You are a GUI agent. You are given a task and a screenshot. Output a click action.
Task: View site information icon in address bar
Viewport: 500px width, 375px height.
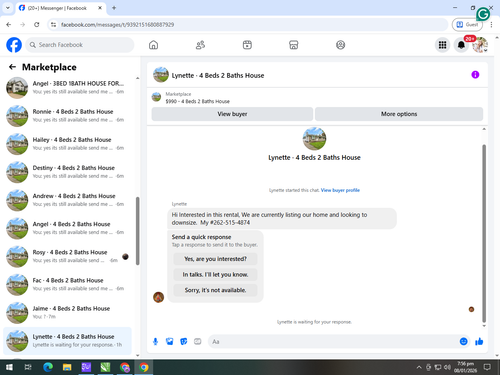pos(53,24)
